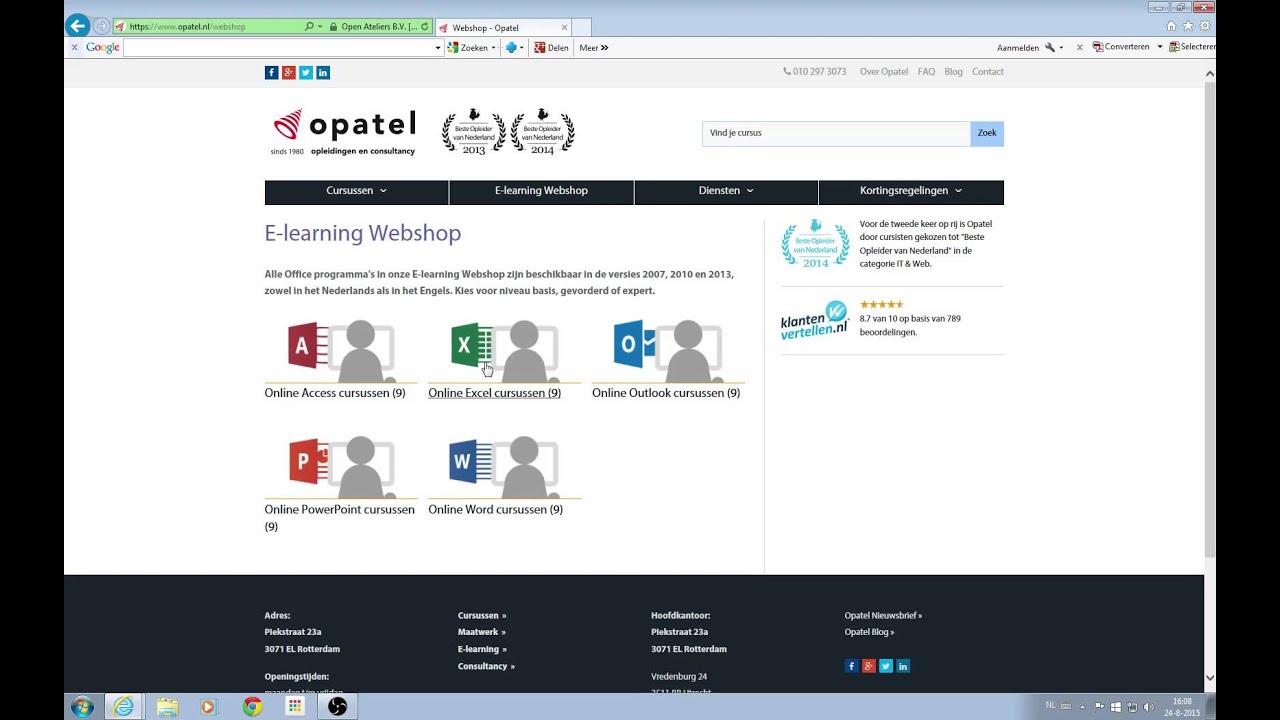Viewport: 1280px width, 720px height.
Task: Expand Meer overflow in Google toolbar
Action: tap(593, 47)
